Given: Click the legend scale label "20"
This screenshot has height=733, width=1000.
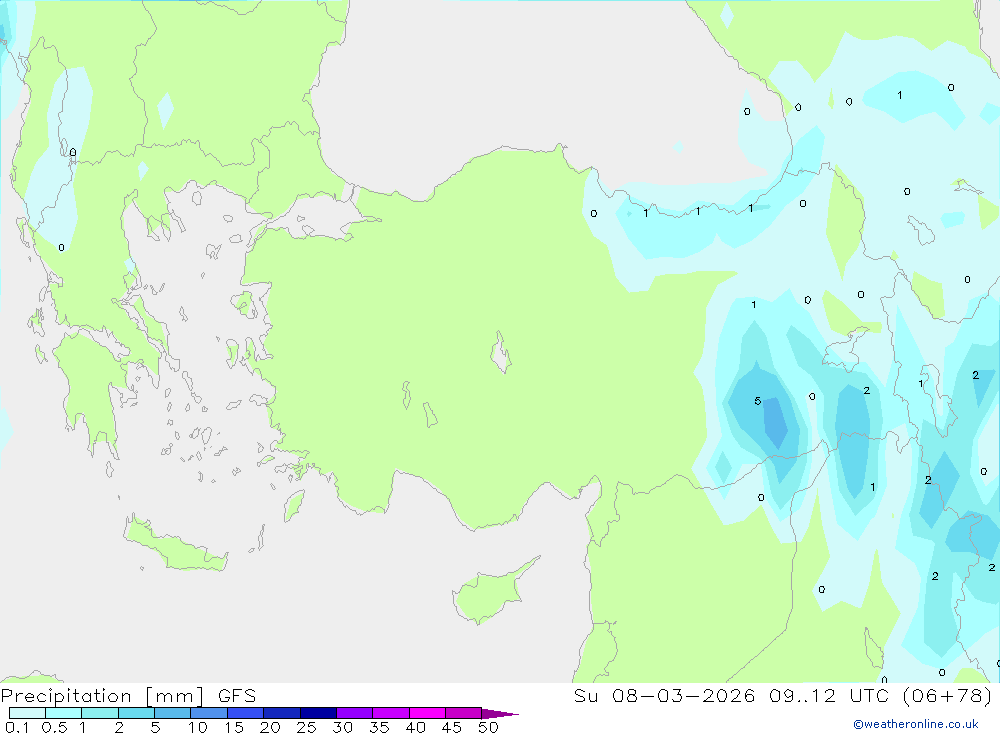Looking at the screenshot, I should 270,727.
